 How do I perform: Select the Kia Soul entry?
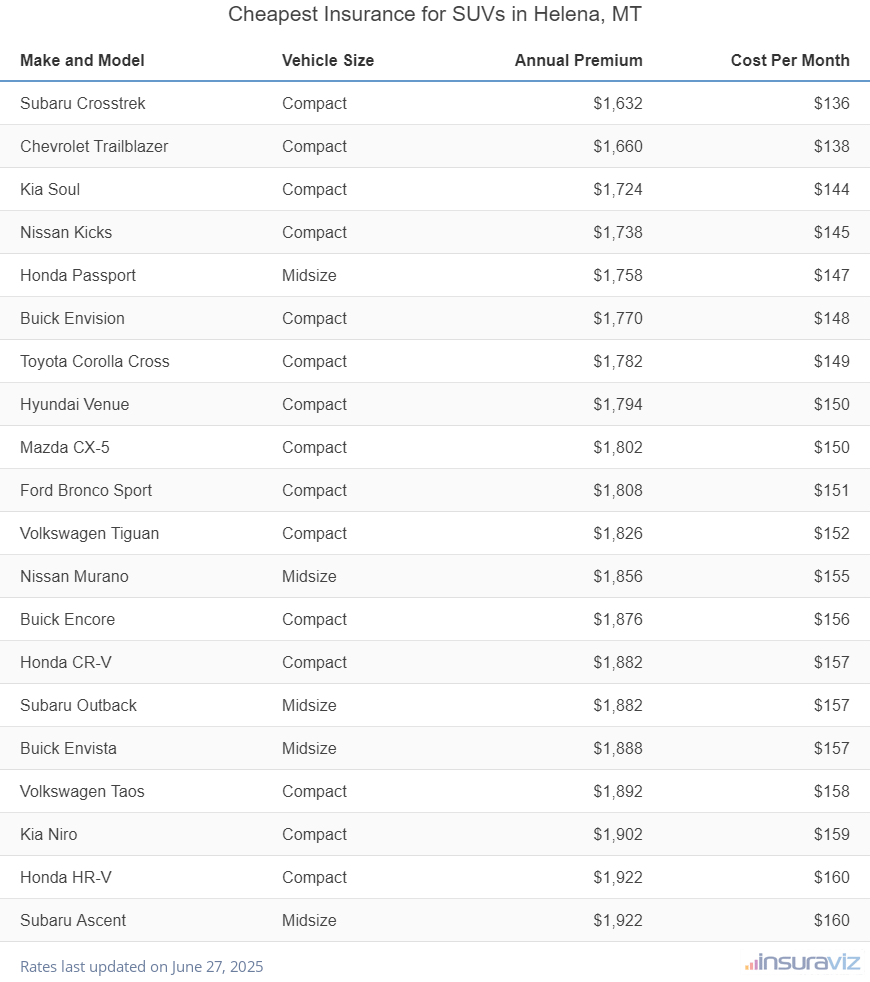(x=50, y=189)
